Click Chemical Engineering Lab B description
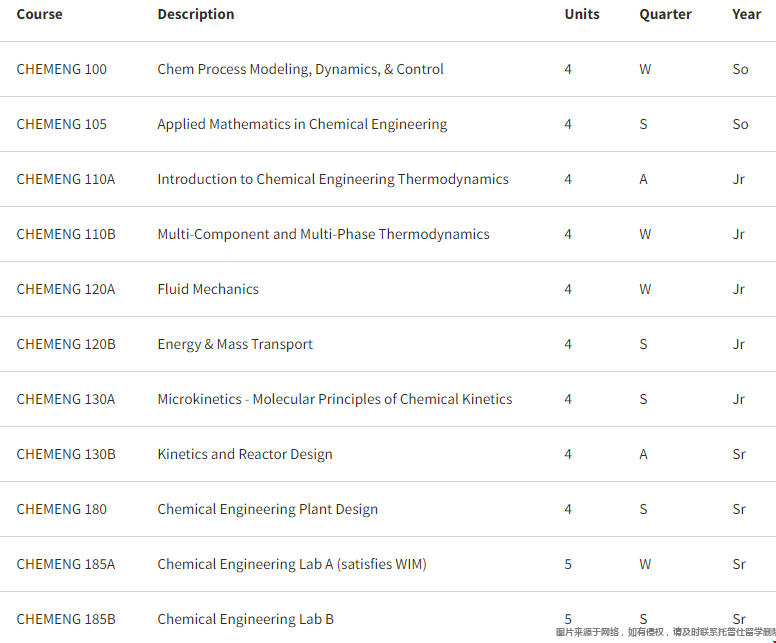Screen dimensions: 776x643 [245, 619]
